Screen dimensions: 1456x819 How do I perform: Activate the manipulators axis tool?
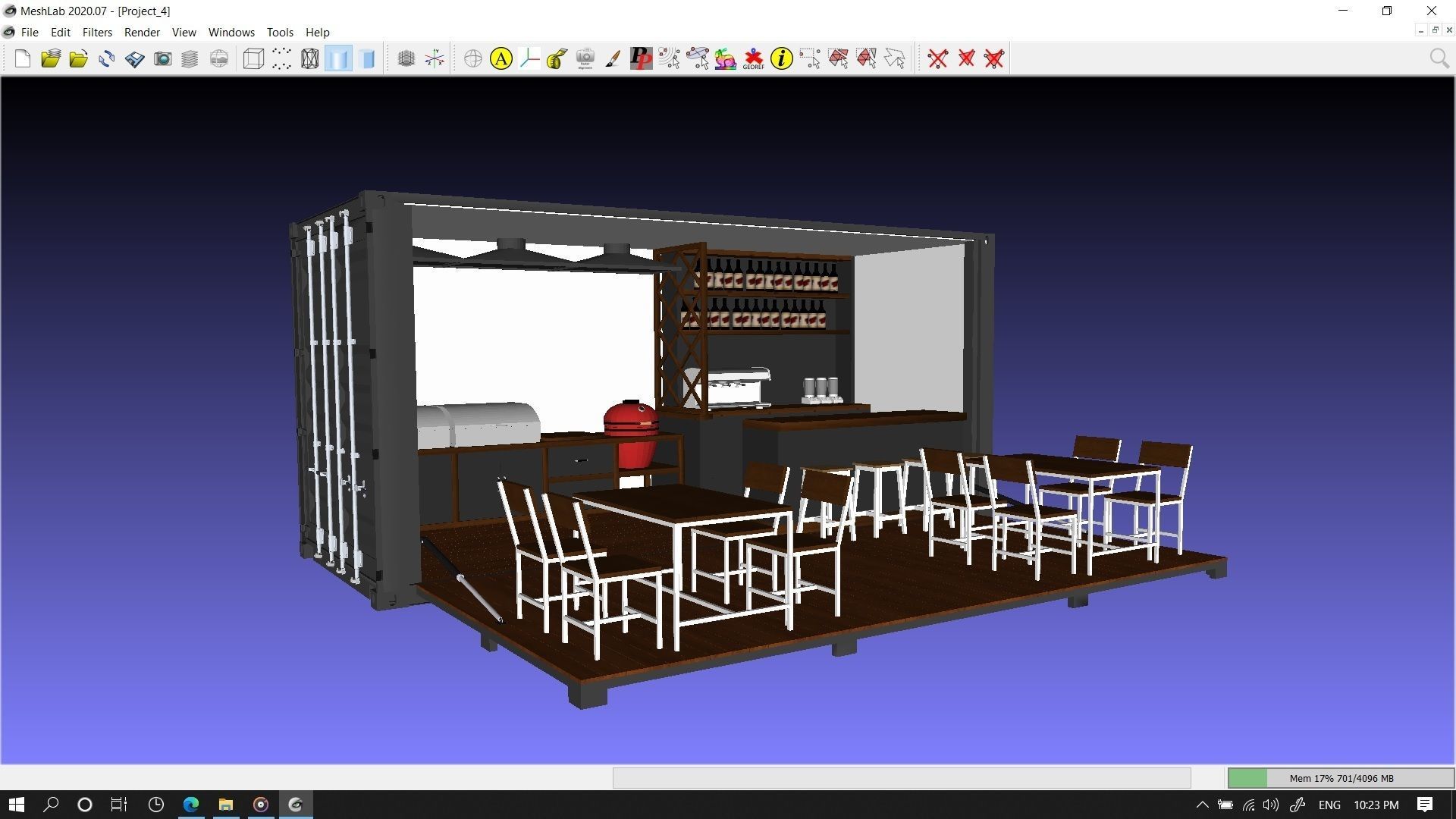[x=529, y=58]
